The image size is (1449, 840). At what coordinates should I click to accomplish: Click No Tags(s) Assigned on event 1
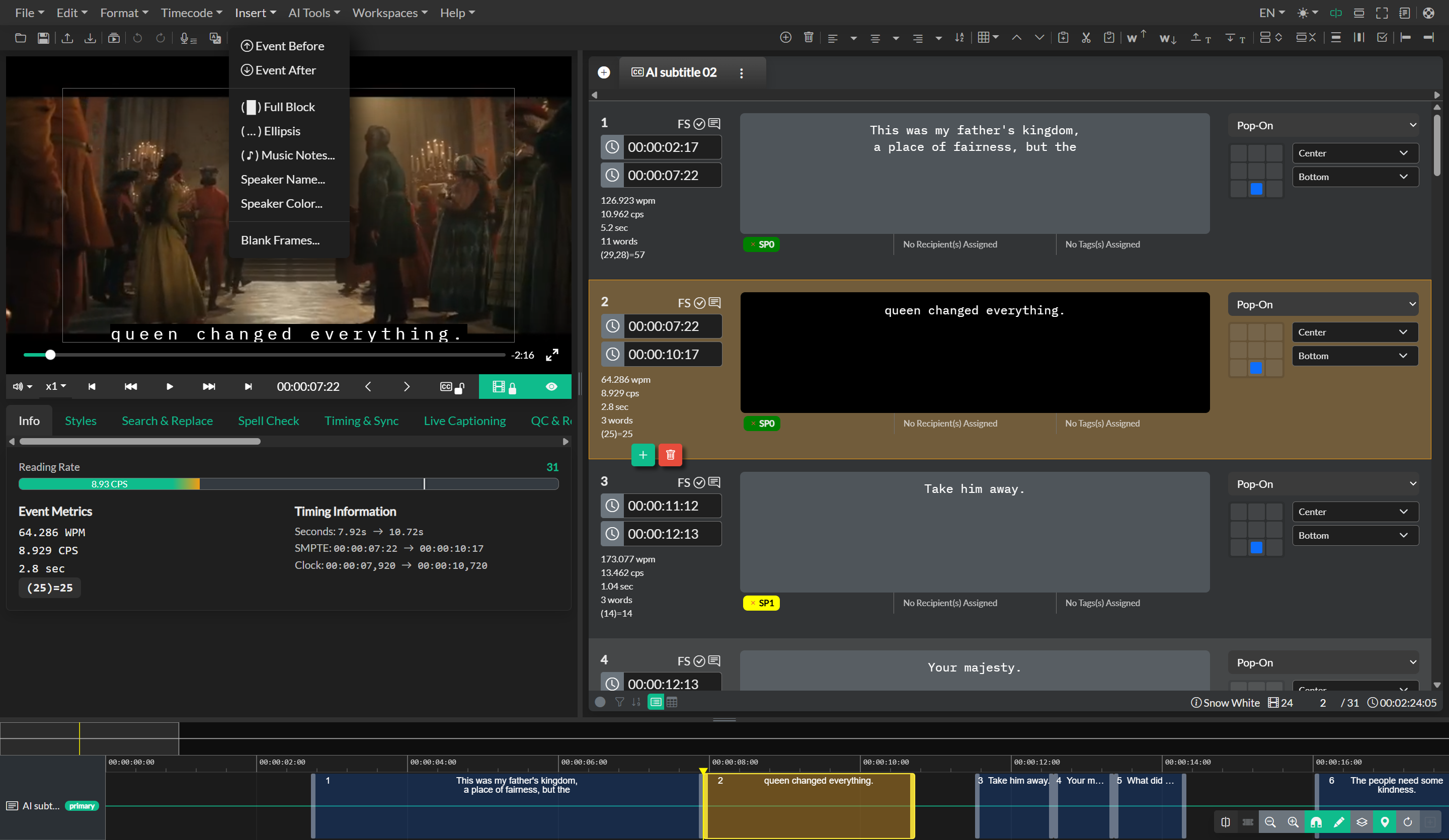[1102, 244]
